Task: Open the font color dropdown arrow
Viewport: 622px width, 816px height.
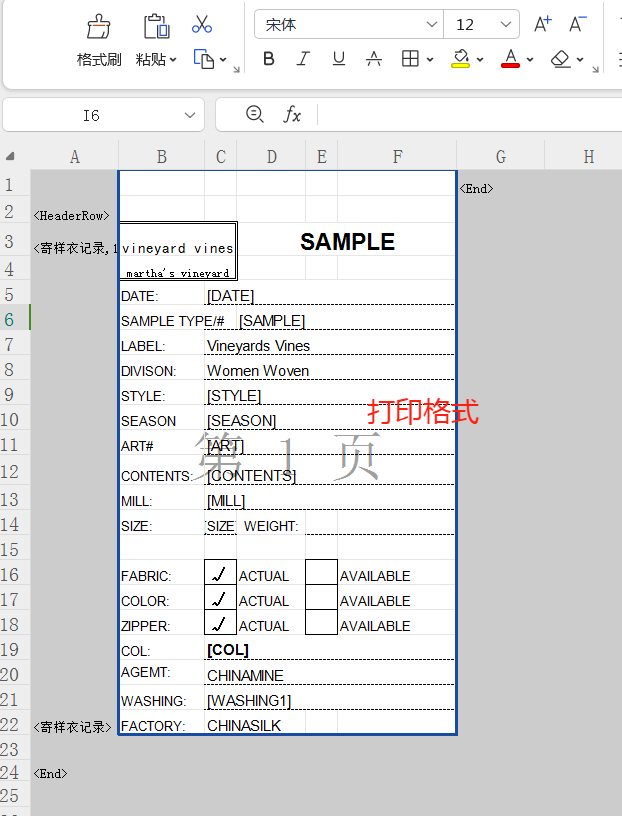Action: [x=530, y=60]
